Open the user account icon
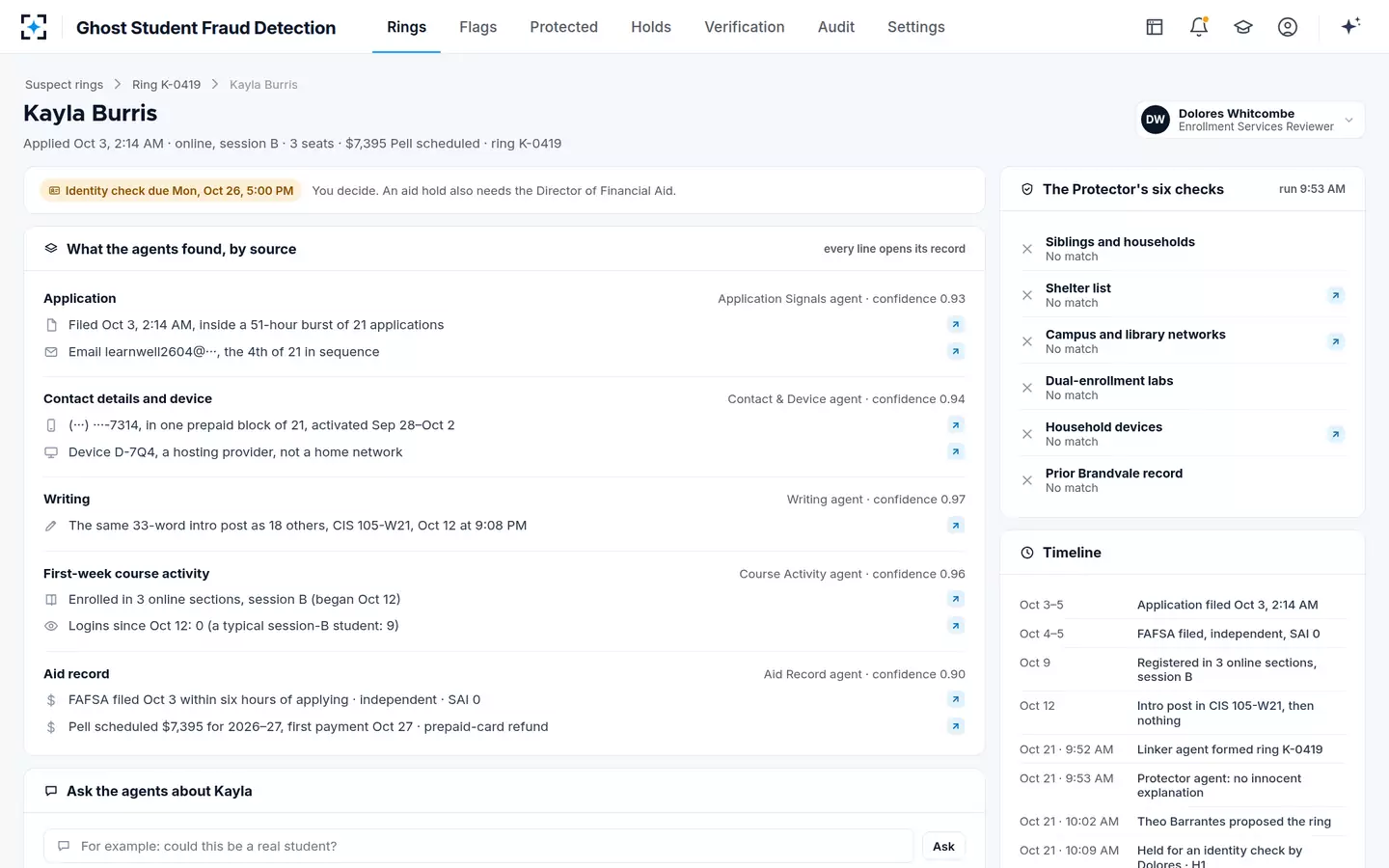1389x868 pixels. 1288,27
